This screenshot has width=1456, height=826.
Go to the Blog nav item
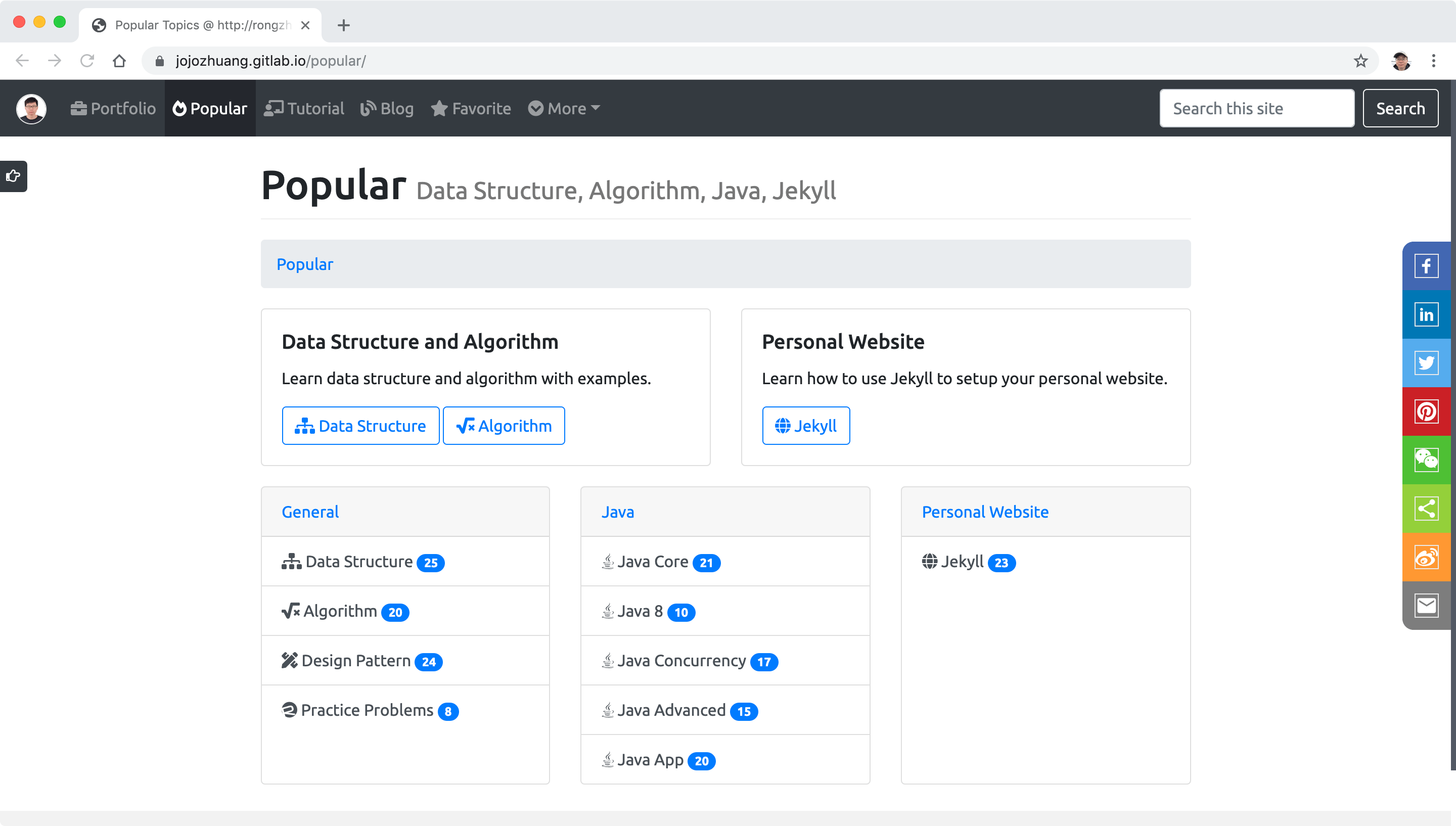387,108
